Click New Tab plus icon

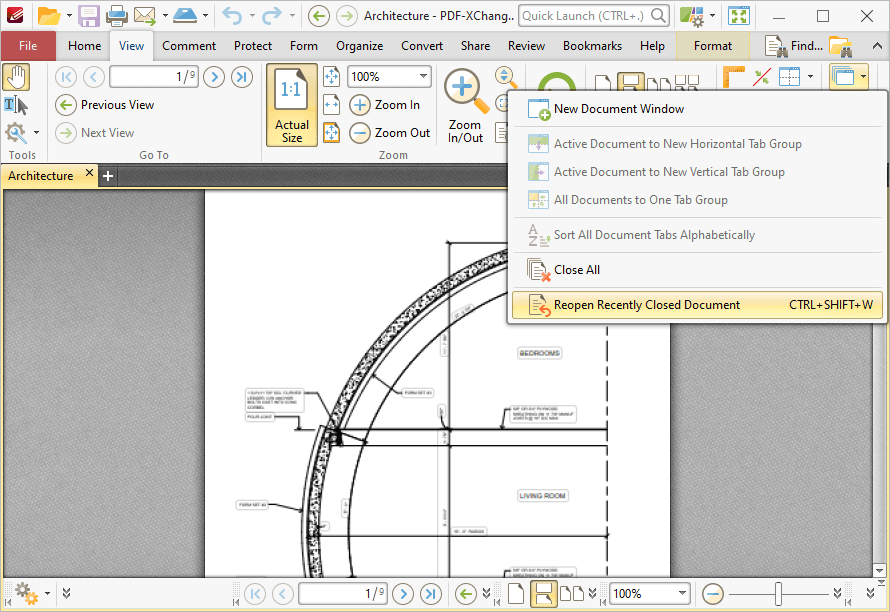(x=108, y=176)
